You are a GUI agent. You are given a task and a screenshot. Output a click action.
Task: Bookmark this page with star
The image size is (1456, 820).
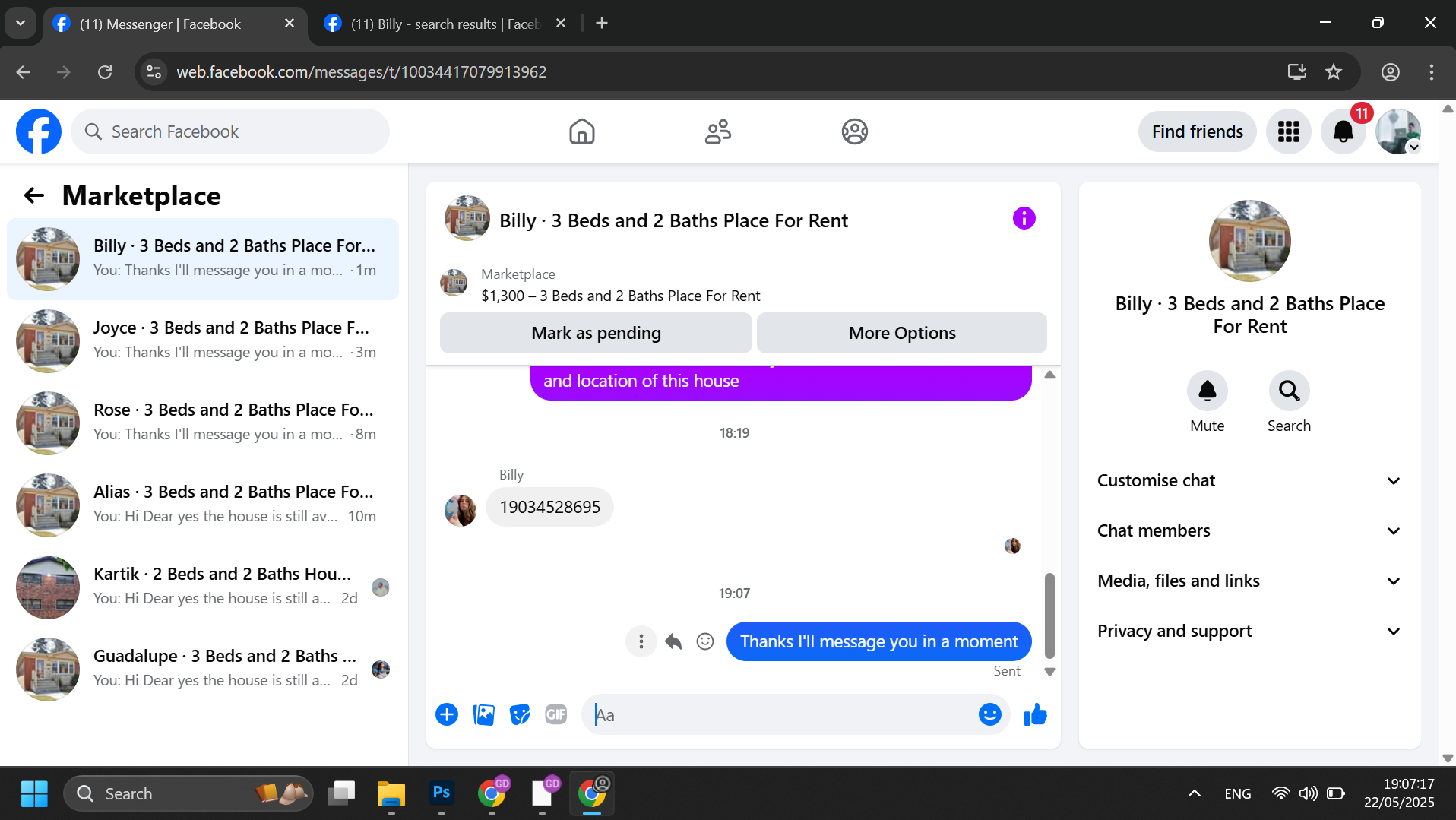(x=1334, y=71)
